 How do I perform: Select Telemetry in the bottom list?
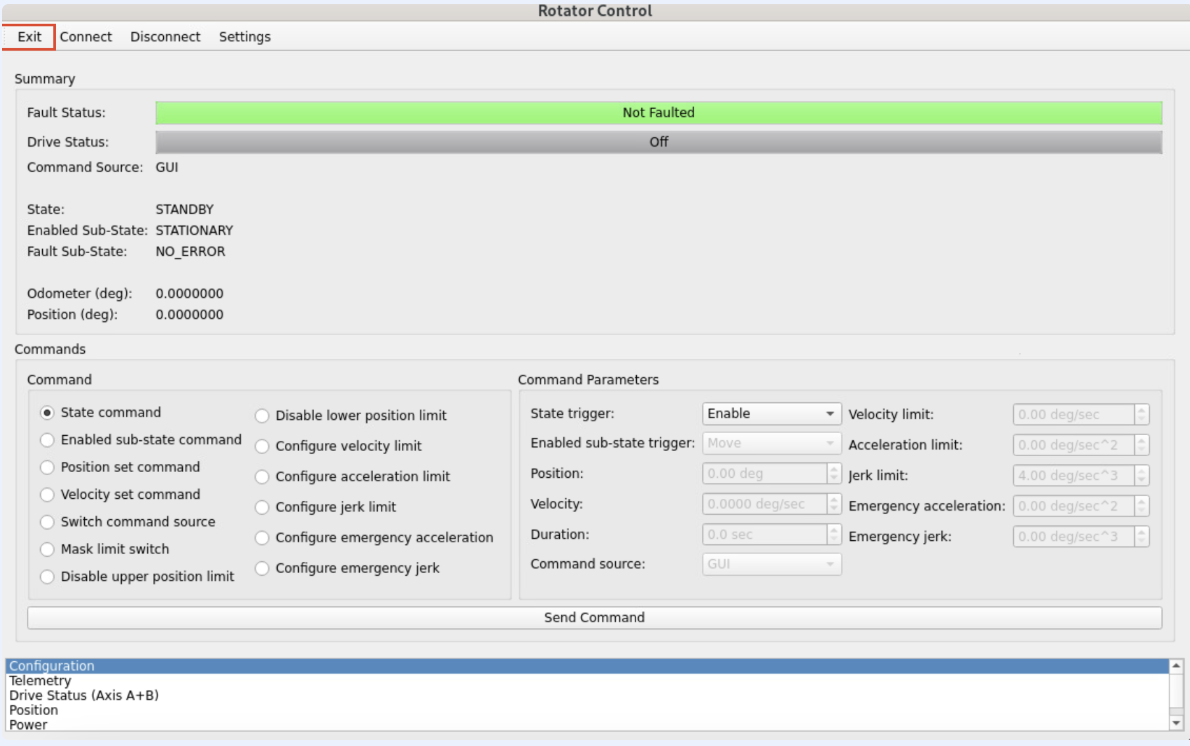pos(40,681)
